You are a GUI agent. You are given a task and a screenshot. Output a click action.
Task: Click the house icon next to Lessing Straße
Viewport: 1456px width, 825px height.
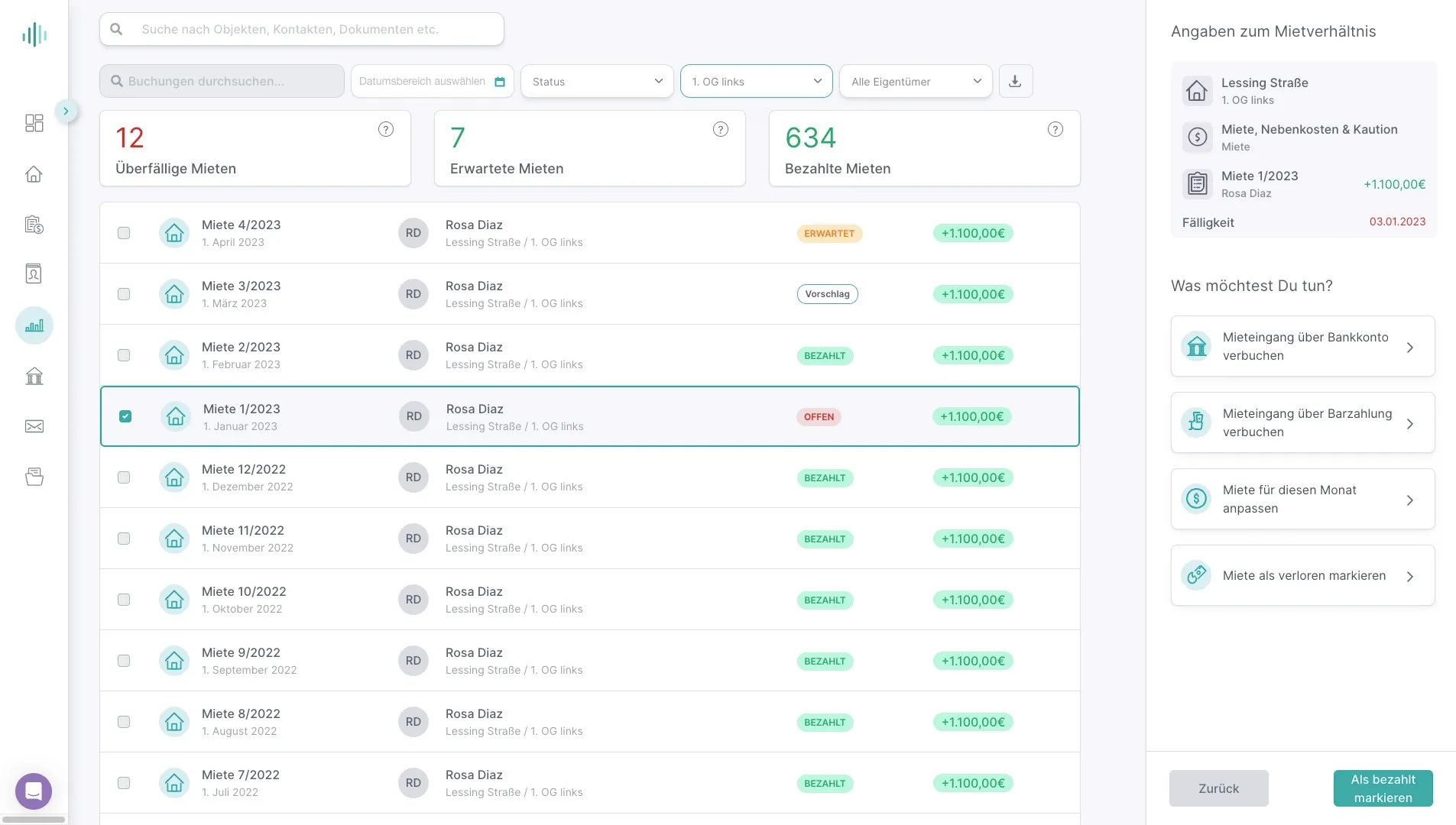[x=1197, y=91]
